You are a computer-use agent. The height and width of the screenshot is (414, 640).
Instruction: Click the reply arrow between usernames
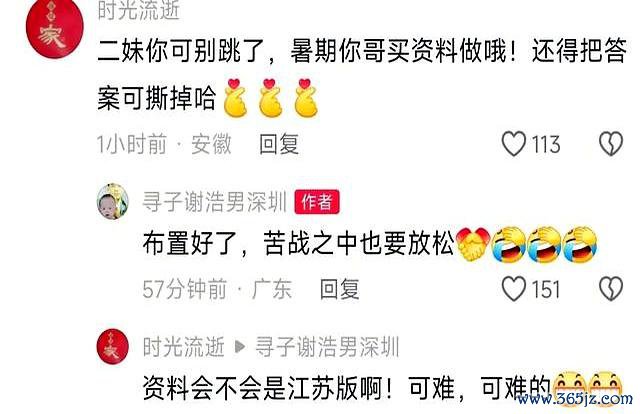240,347
